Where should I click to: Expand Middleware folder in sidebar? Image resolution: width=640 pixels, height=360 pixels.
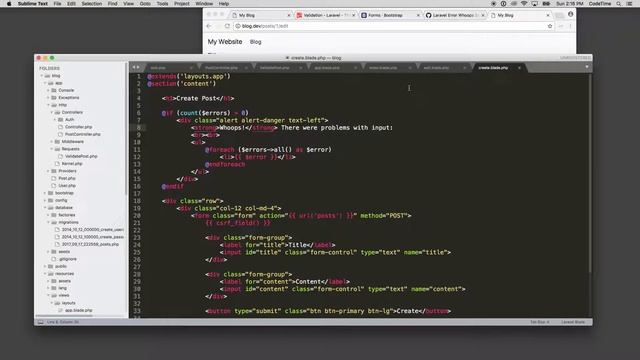[x=51, y=142]
